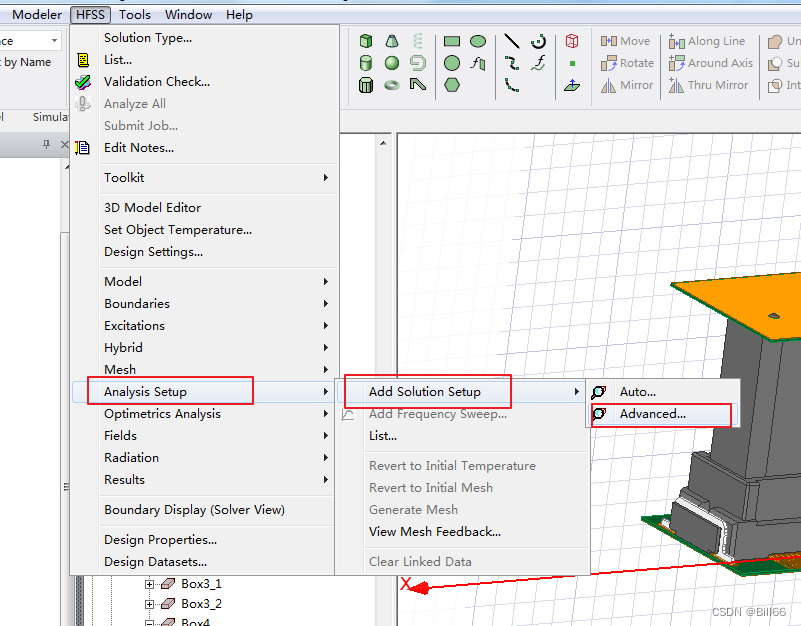The height and width of the screenshot is (626, 801).
Task: Open the Window menu
Action: pyautogui.click(x=189, y=15)
